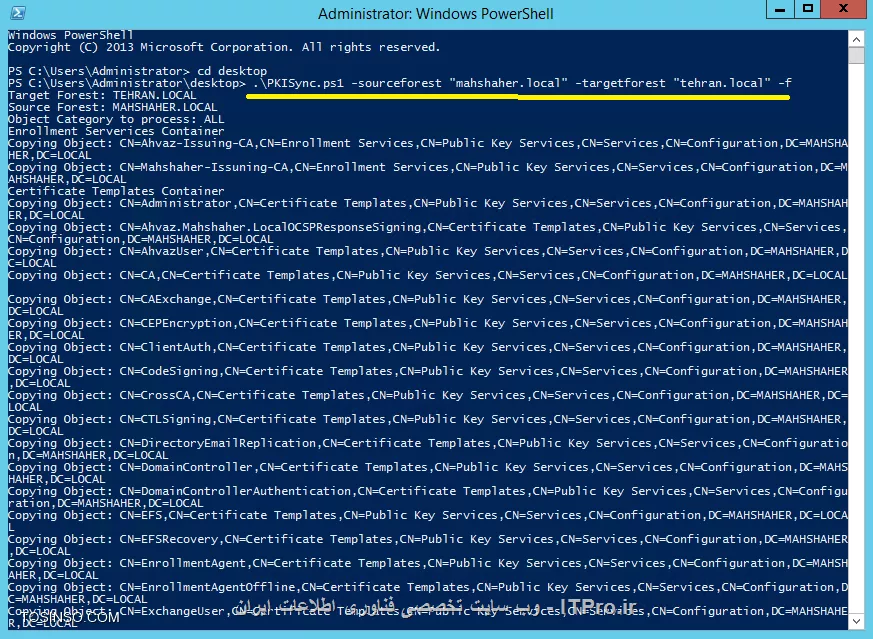873x639 pixels.
Task: Minimize the PowerShell window
Action: click(x=780, y=9)
